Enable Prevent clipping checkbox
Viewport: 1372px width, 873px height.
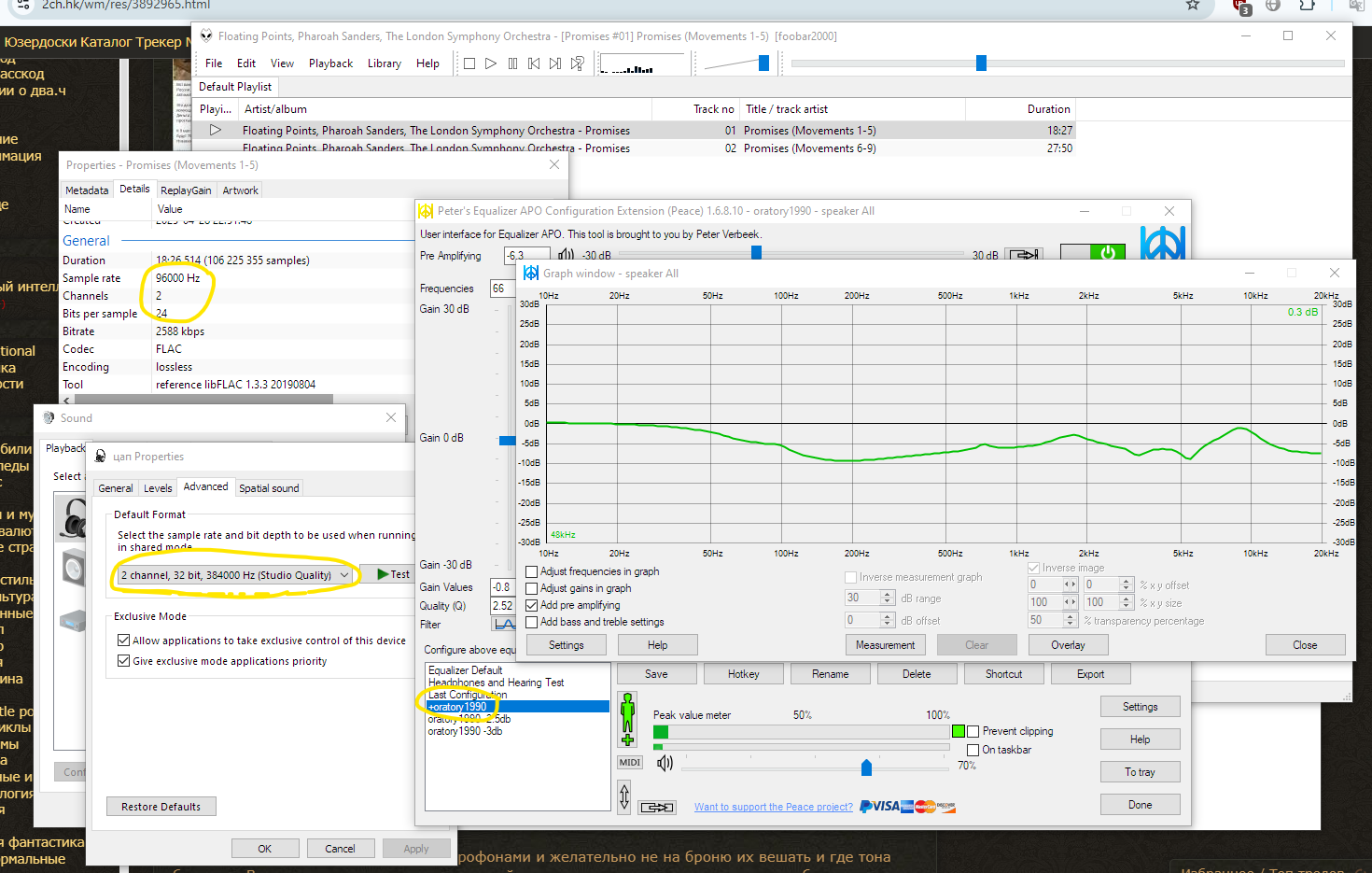click(973, 731)
